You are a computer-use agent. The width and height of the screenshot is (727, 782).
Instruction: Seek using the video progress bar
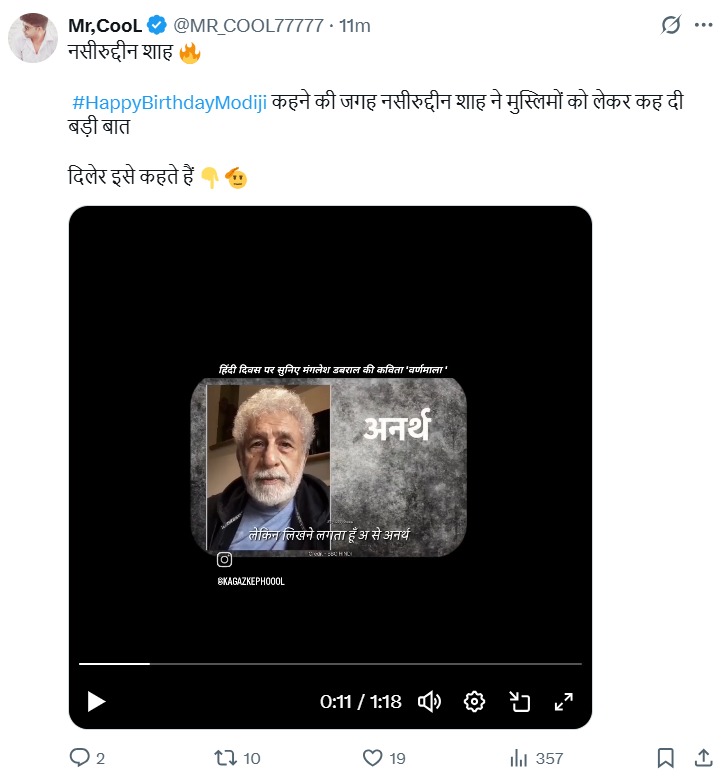pyautogui.click(x=330, y=664)
